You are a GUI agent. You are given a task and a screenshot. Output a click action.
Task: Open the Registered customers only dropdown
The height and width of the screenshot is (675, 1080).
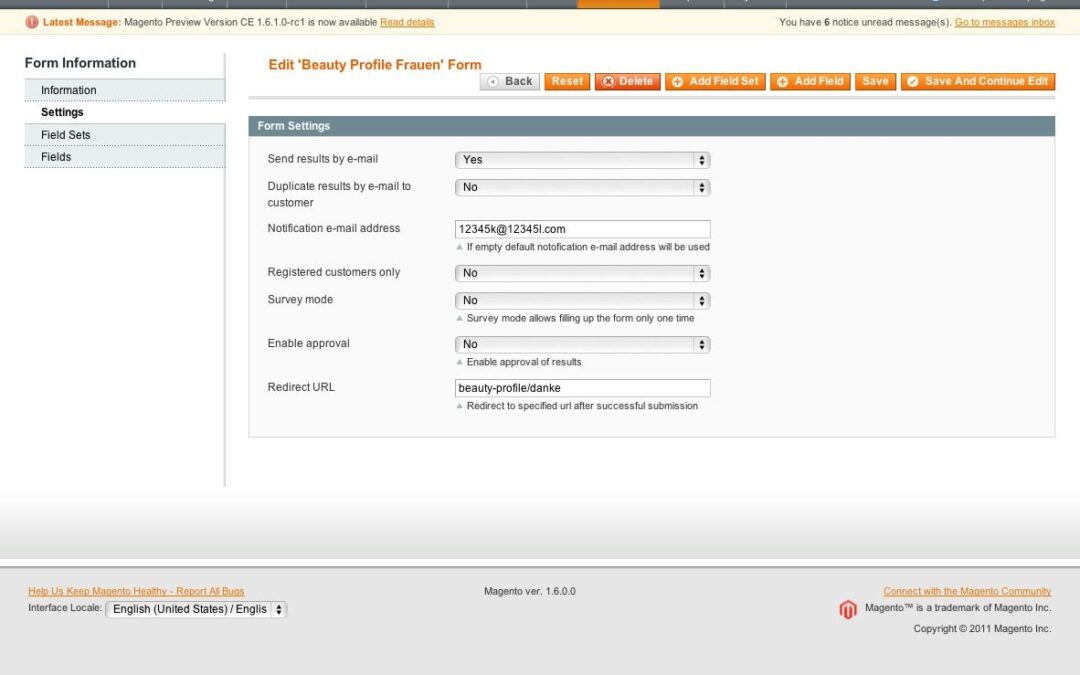coord(582,273)
